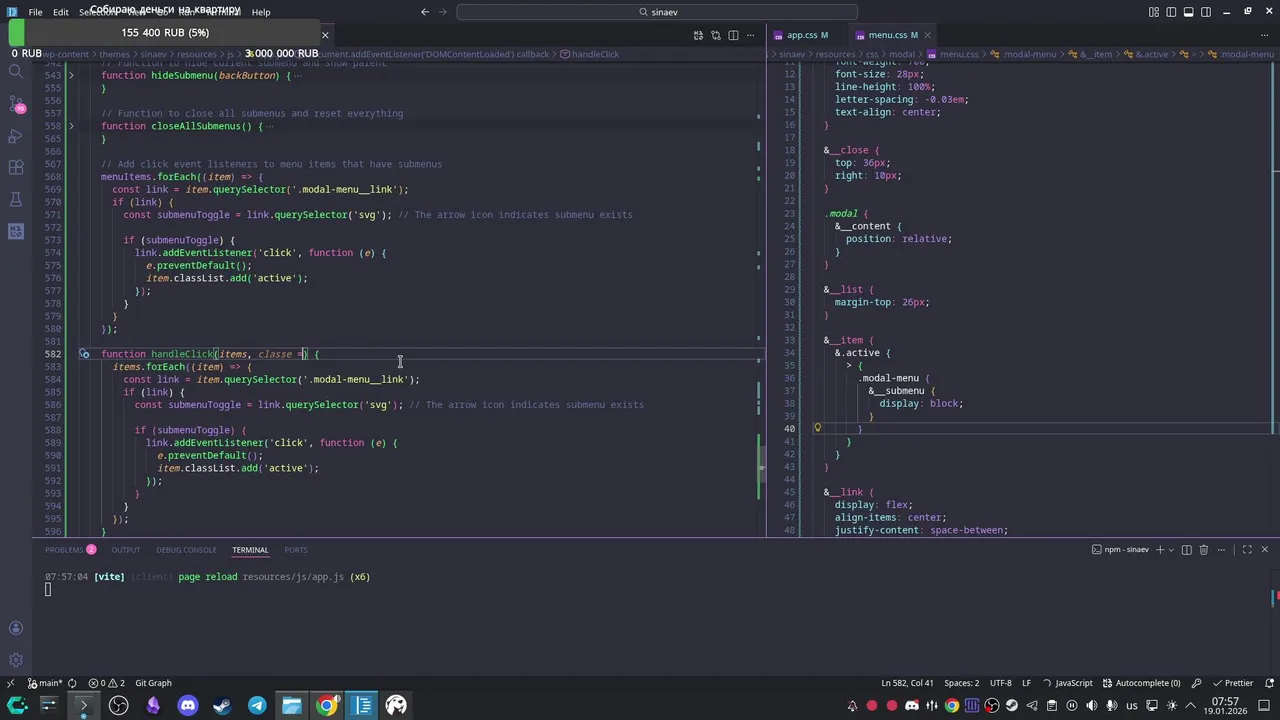1280x720 pixels.
Task: Click Customize Layout icon in title bar
Action: coord(1154,12)
